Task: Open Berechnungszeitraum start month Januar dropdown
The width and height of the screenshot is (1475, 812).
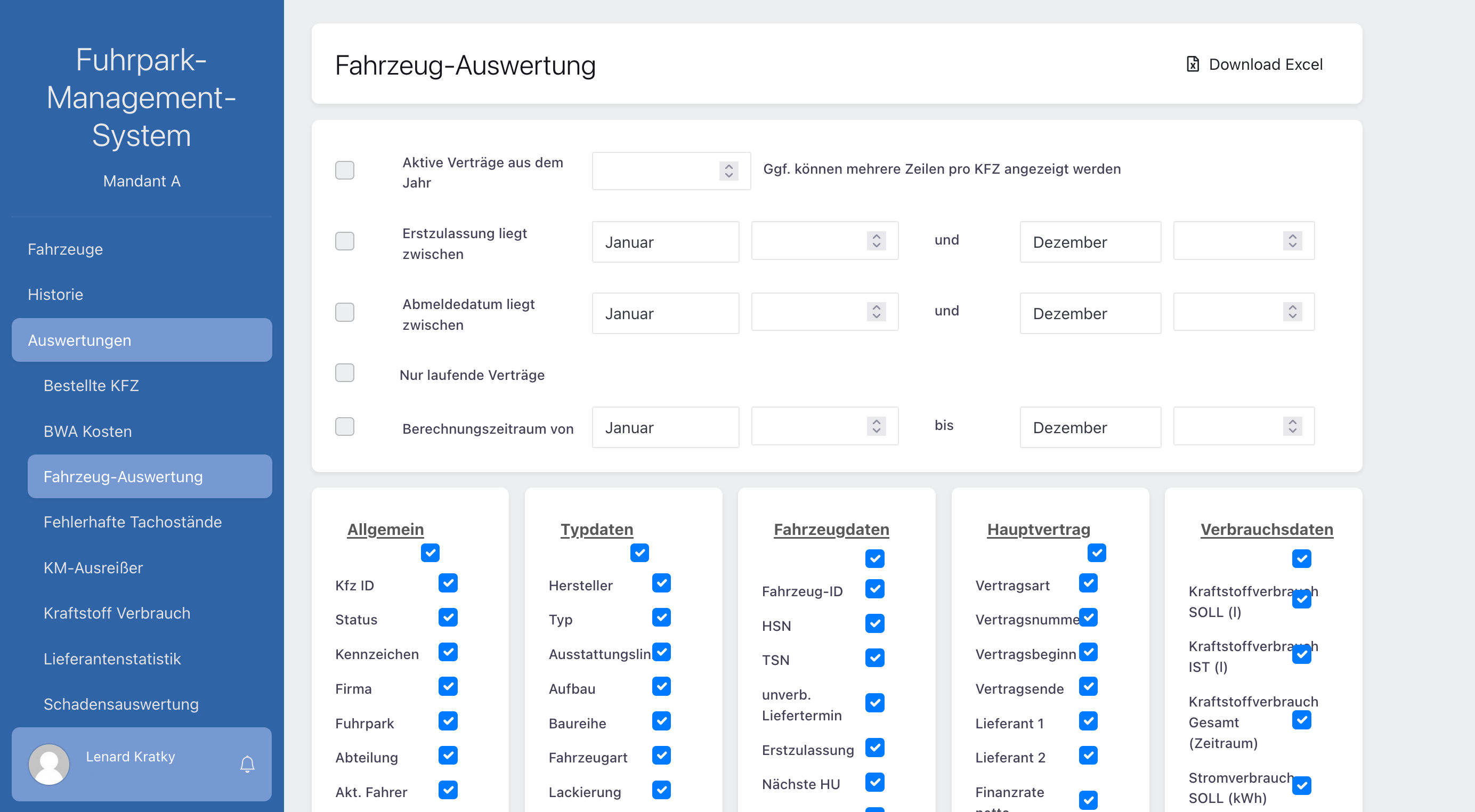Action: coord(665,427)
